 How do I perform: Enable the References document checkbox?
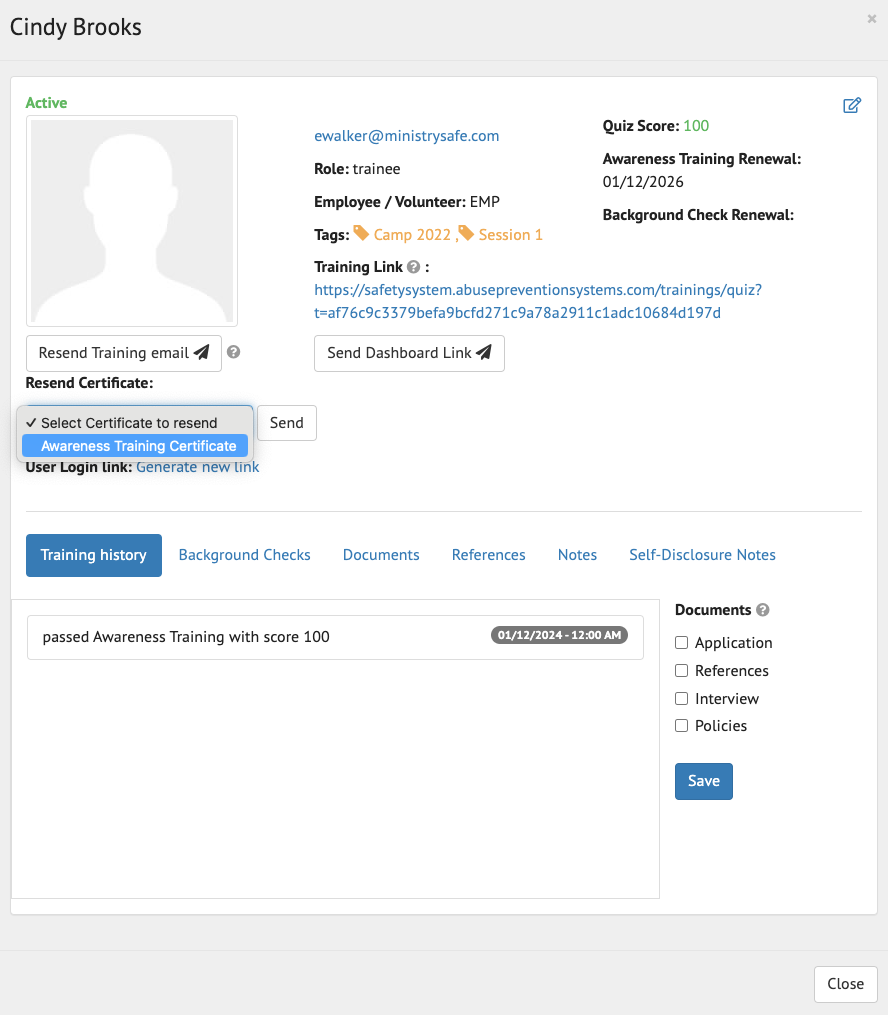point(682,671)
